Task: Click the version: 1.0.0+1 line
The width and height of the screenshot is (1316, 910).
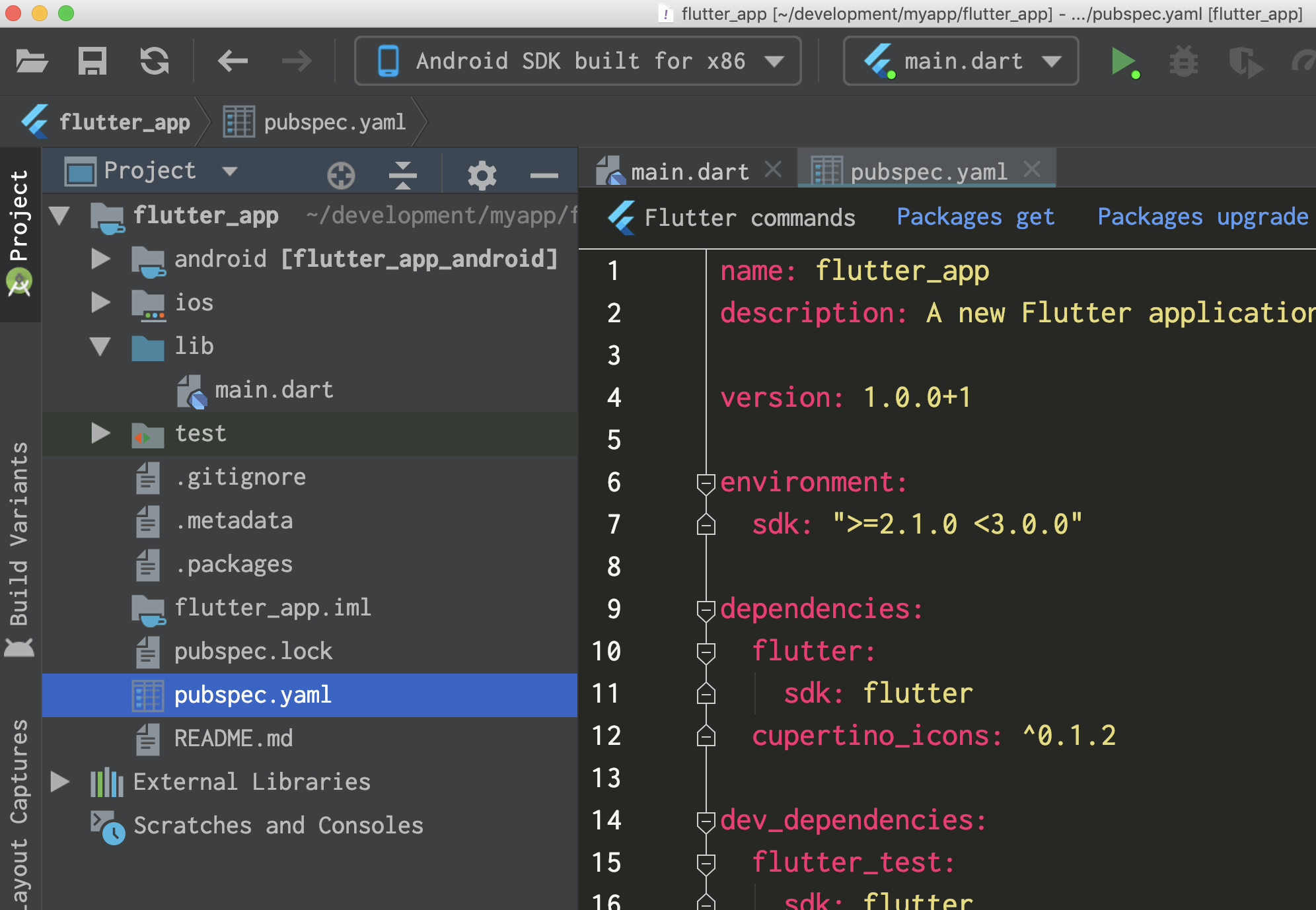Action: (x=845, y=398)
